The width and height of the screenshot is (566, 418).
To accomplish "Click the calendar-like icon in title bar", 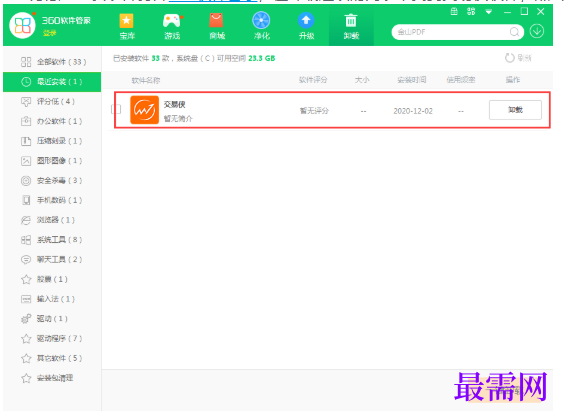I will 454,12.
